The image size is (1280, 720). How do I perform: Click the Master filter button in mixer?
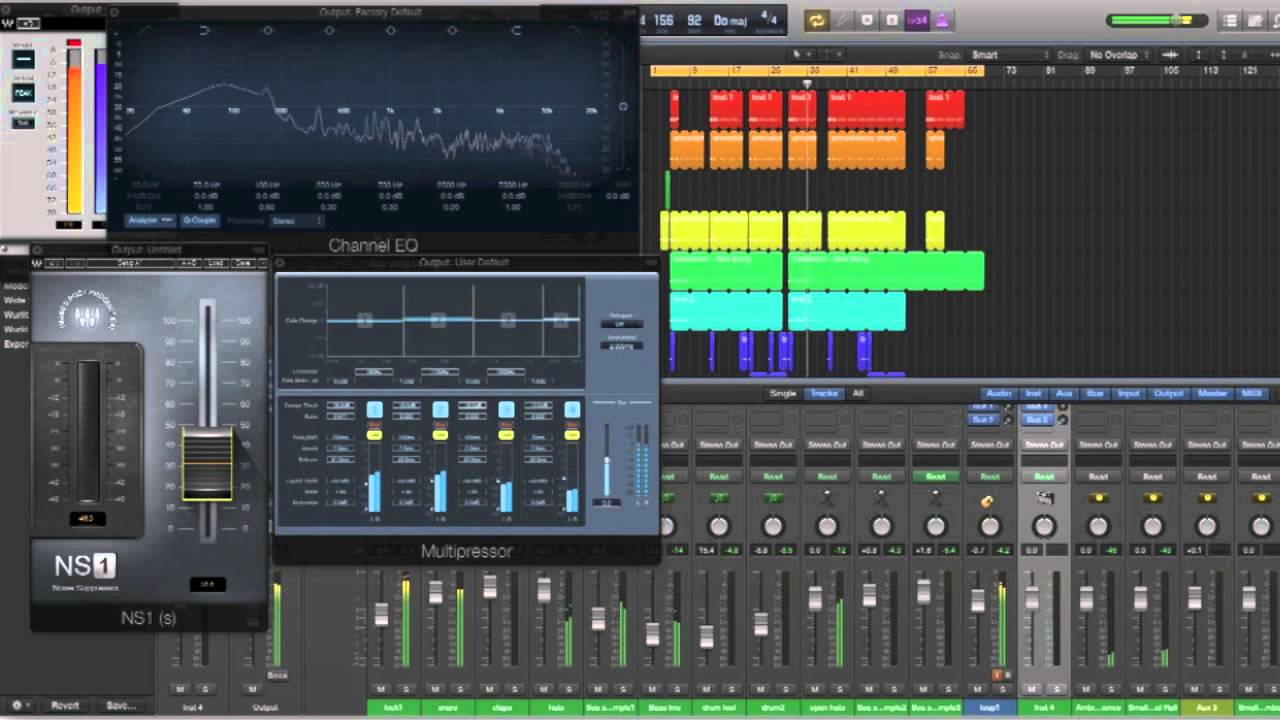point(1213,394)
